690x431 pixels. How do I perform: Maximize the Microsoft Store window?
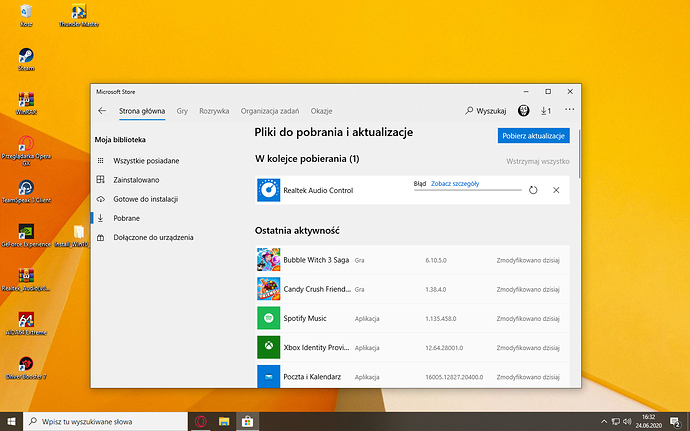548,92
